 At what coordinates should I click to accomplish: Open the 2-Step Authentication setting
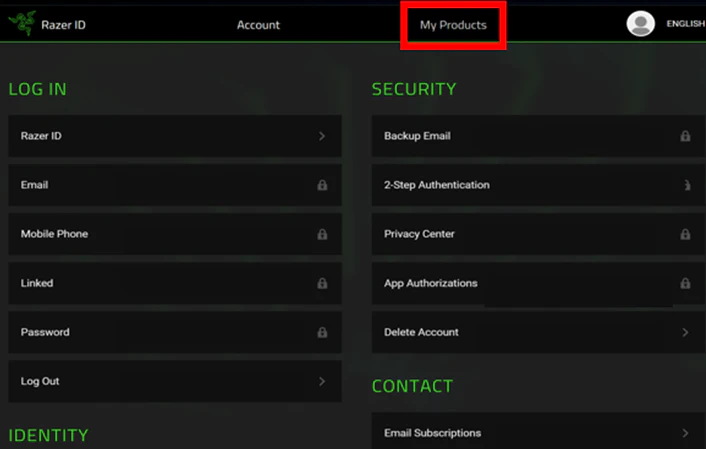click(x=500, y=185)
